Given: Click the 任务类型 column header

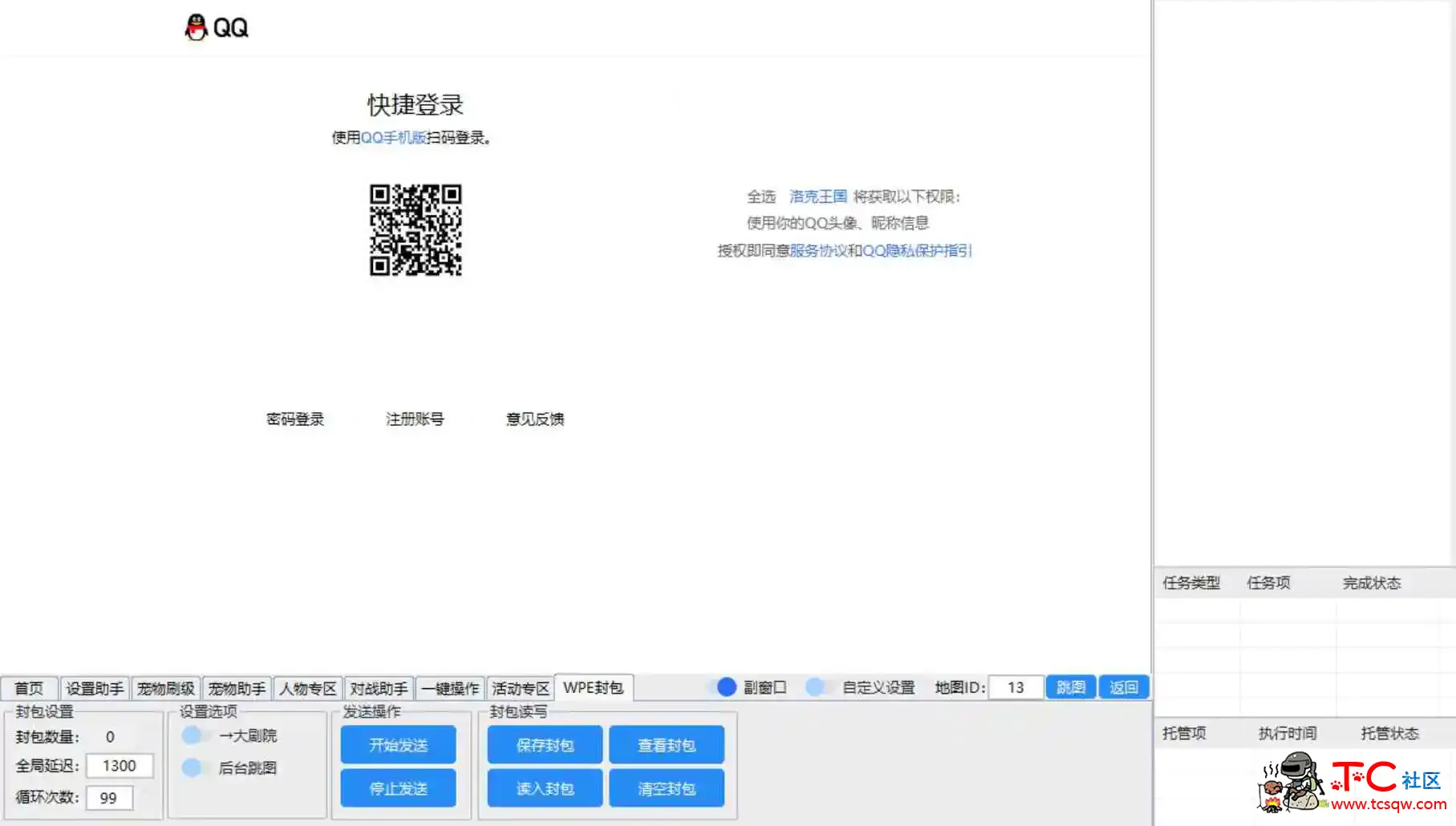Looking at the screenshot, I should [1191, 583].
